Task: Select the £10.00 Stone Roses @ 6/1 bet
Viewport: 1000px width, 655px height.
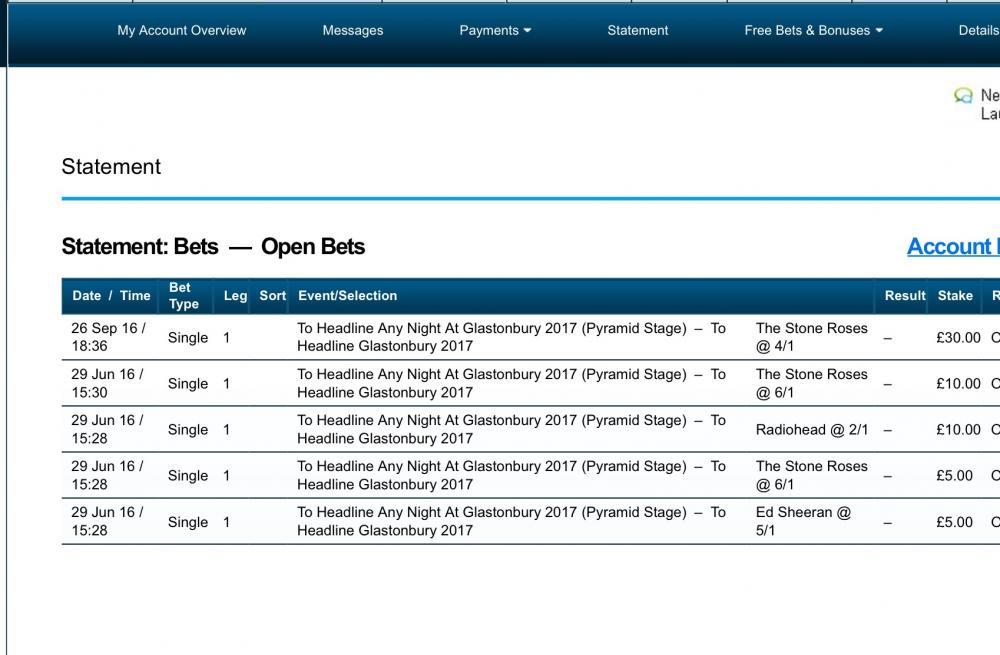Action: coord(531,383)
